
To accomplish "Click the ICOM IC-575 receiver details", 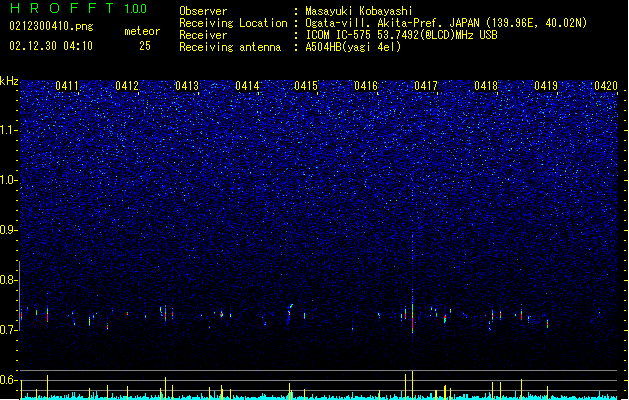I will (401, 35).
